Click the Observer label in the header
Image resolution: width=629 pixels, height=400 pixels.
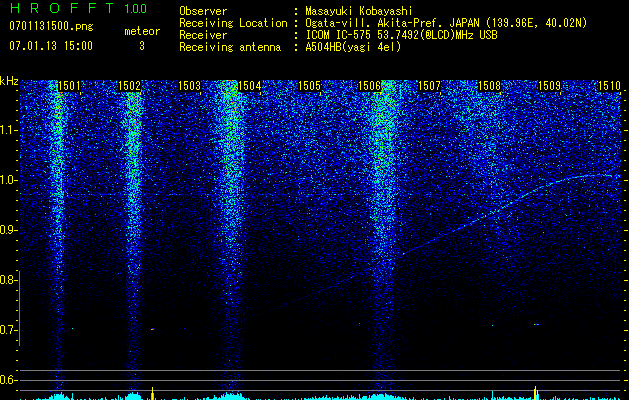tap(203, 11)
